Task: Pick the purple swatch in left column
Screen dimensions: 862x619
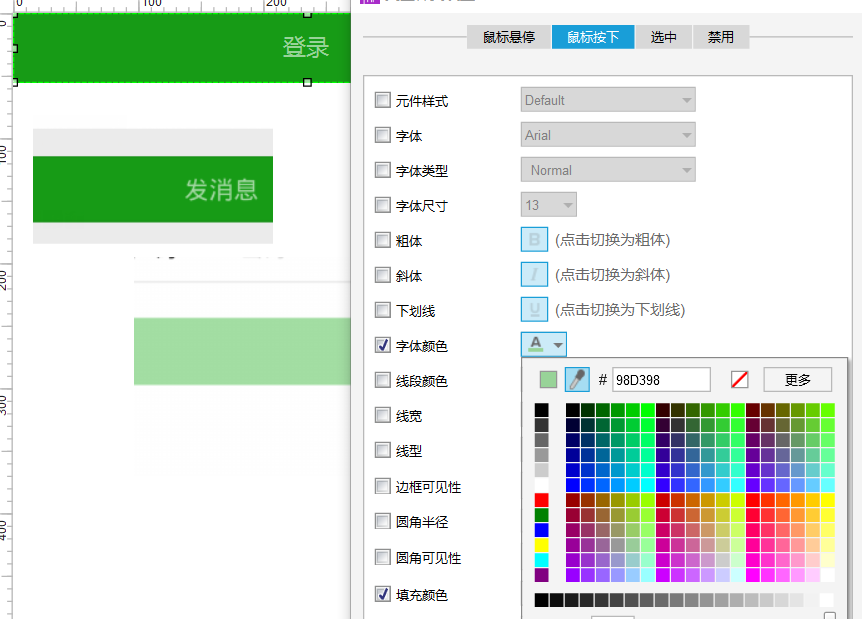Action: coord(541,575)
